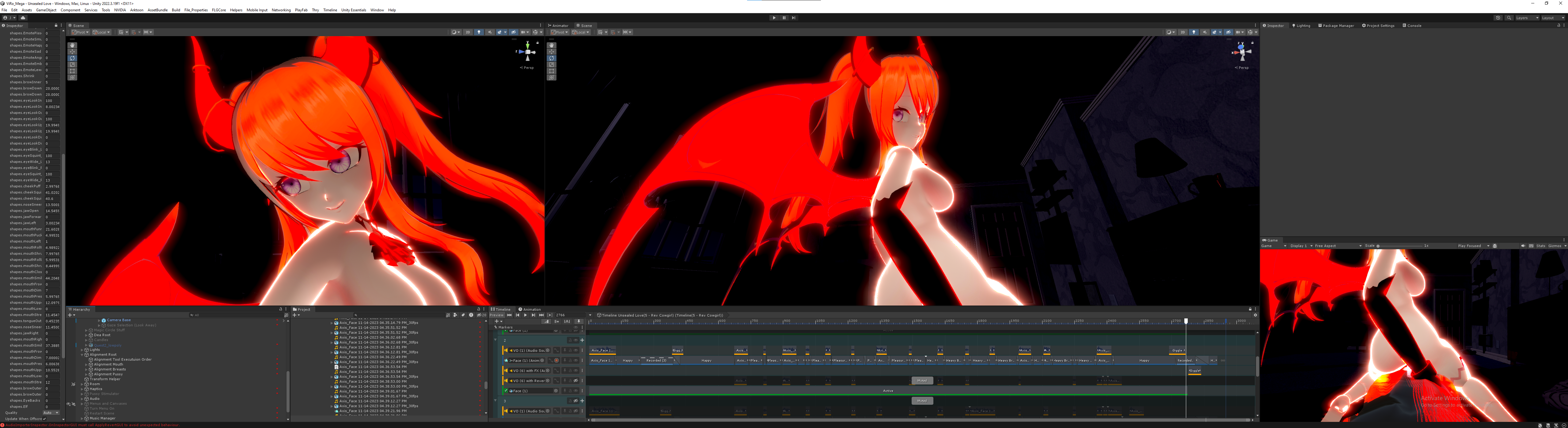Toggle 2D mode in left Scene view
This screenshot has width=1568, height=428.
pyautogui.click(x=468, y=32)
